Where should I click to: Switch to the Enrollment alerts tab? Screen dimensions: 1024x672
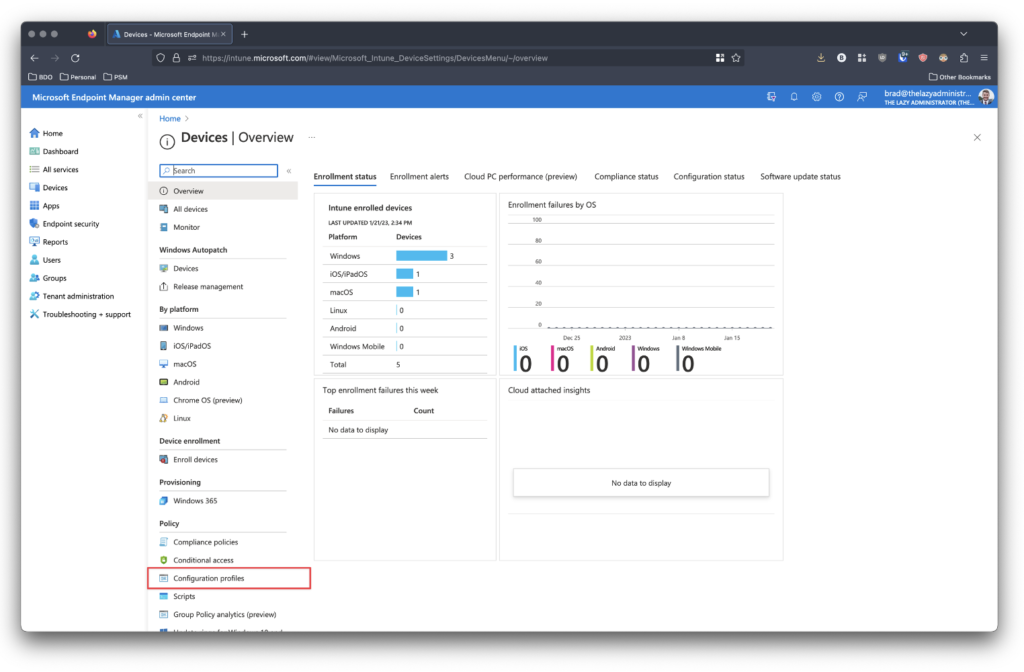[419, 177]
